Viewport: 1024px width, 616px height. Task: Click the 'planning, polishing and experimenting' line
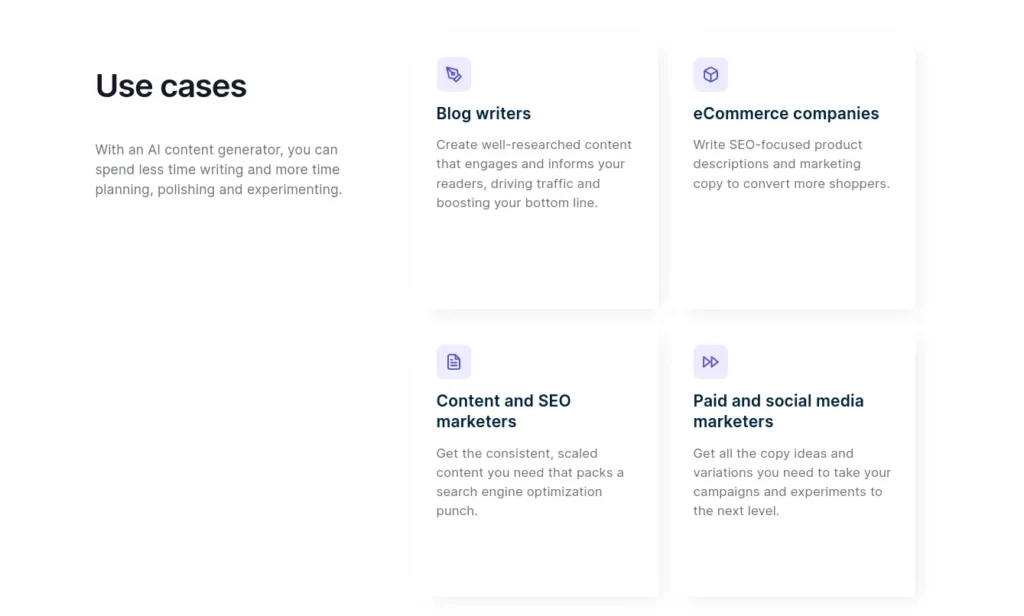(218, 189)
